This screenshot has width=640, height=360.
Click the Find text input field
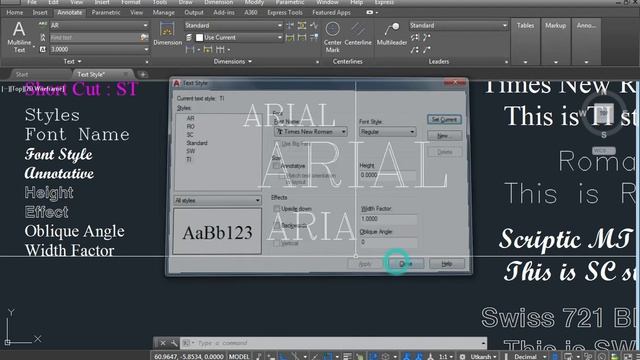(95, 38)
